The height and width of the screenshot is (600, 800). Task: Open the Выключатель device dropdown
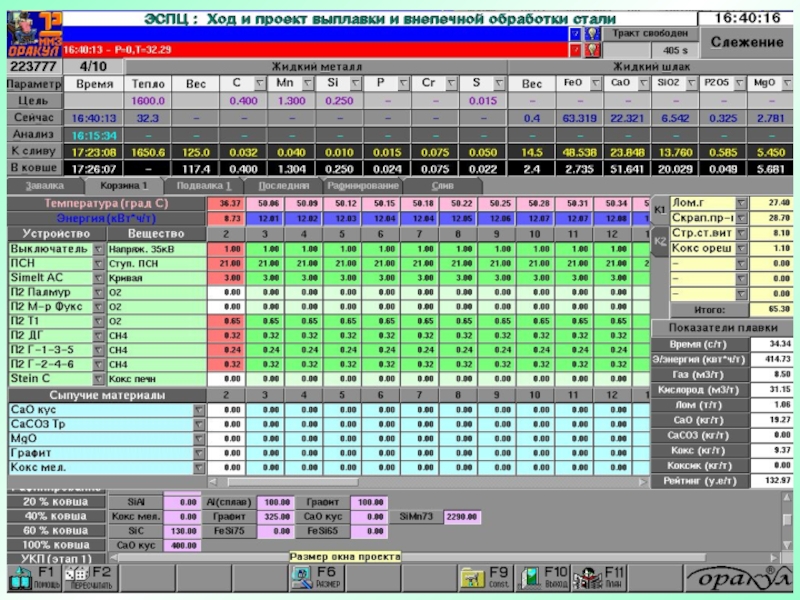point(98,249)
